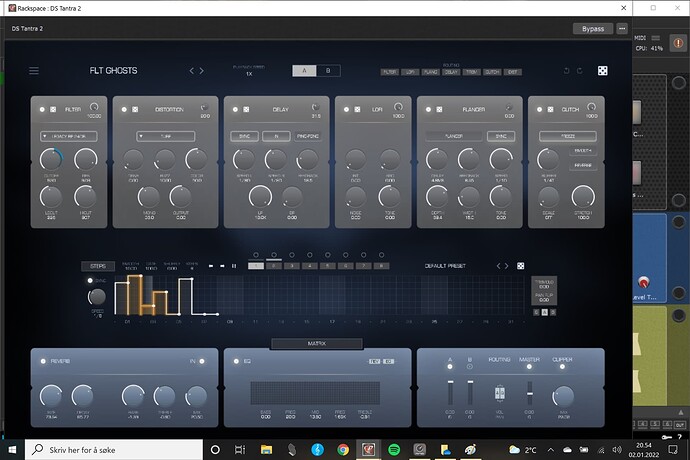Click the sequencer SPEED knob
The width and height of the screenshot is (690, 460).
97,297
